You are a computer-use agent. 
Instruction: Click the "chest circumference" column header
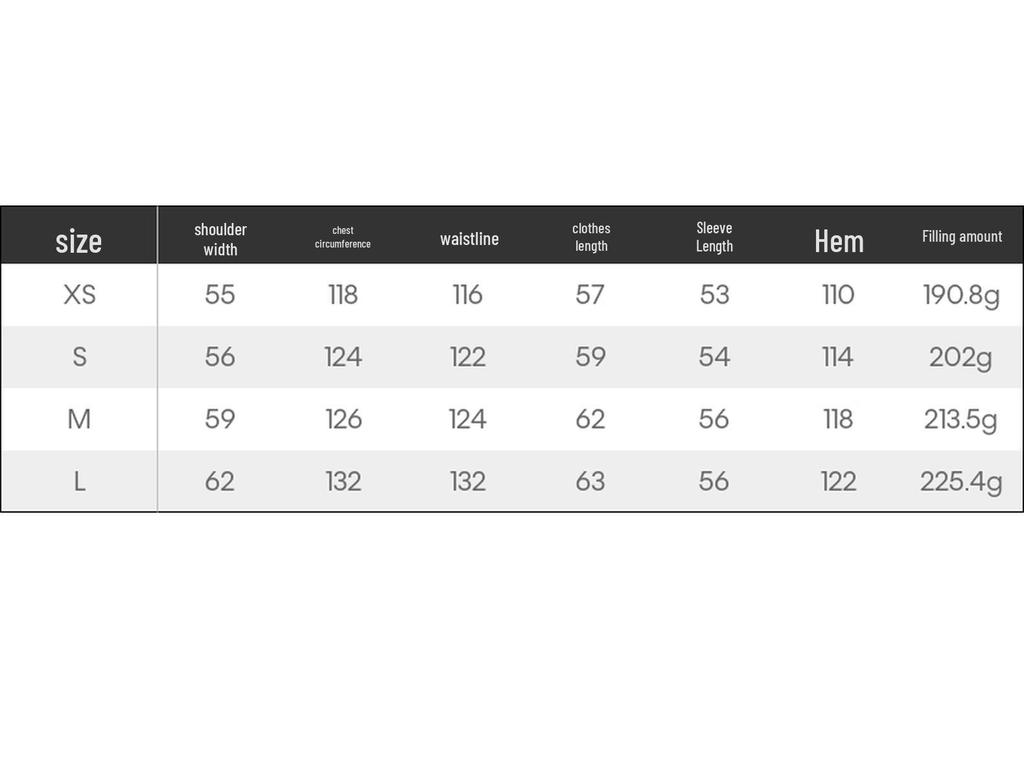(343, 237)
